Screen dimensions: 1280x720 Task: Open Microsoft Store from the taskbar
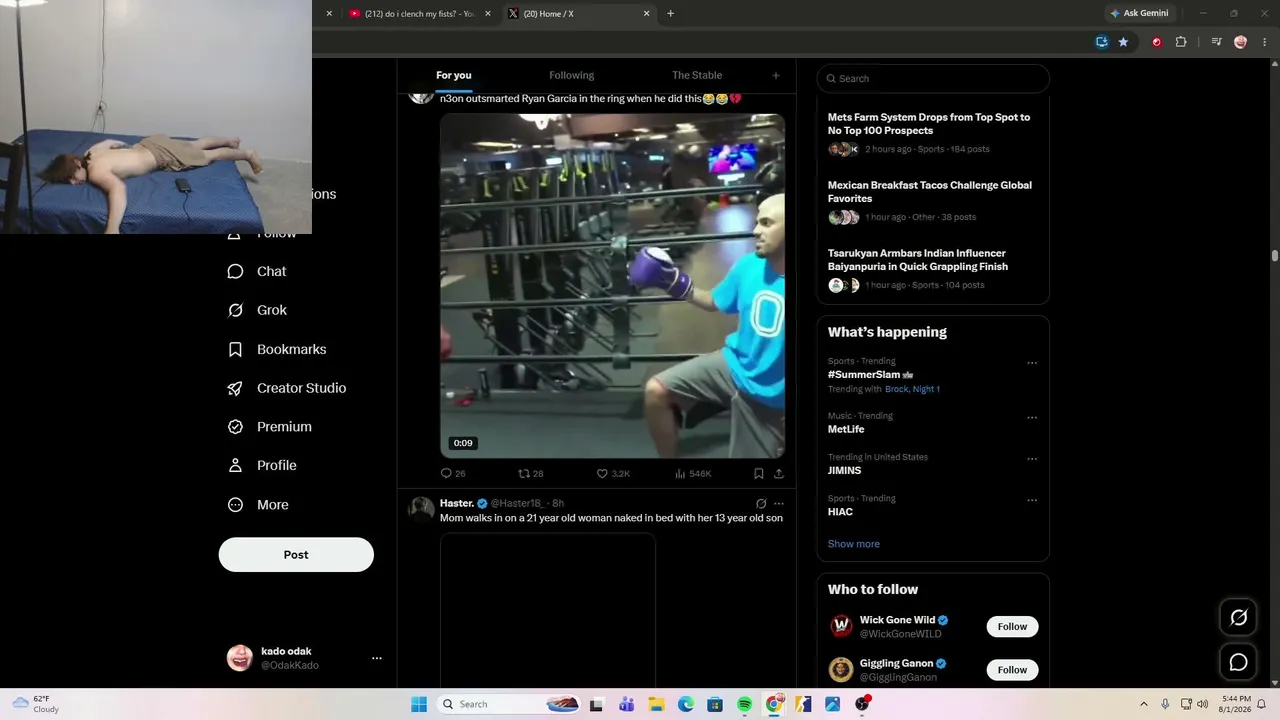pos(715,704)
